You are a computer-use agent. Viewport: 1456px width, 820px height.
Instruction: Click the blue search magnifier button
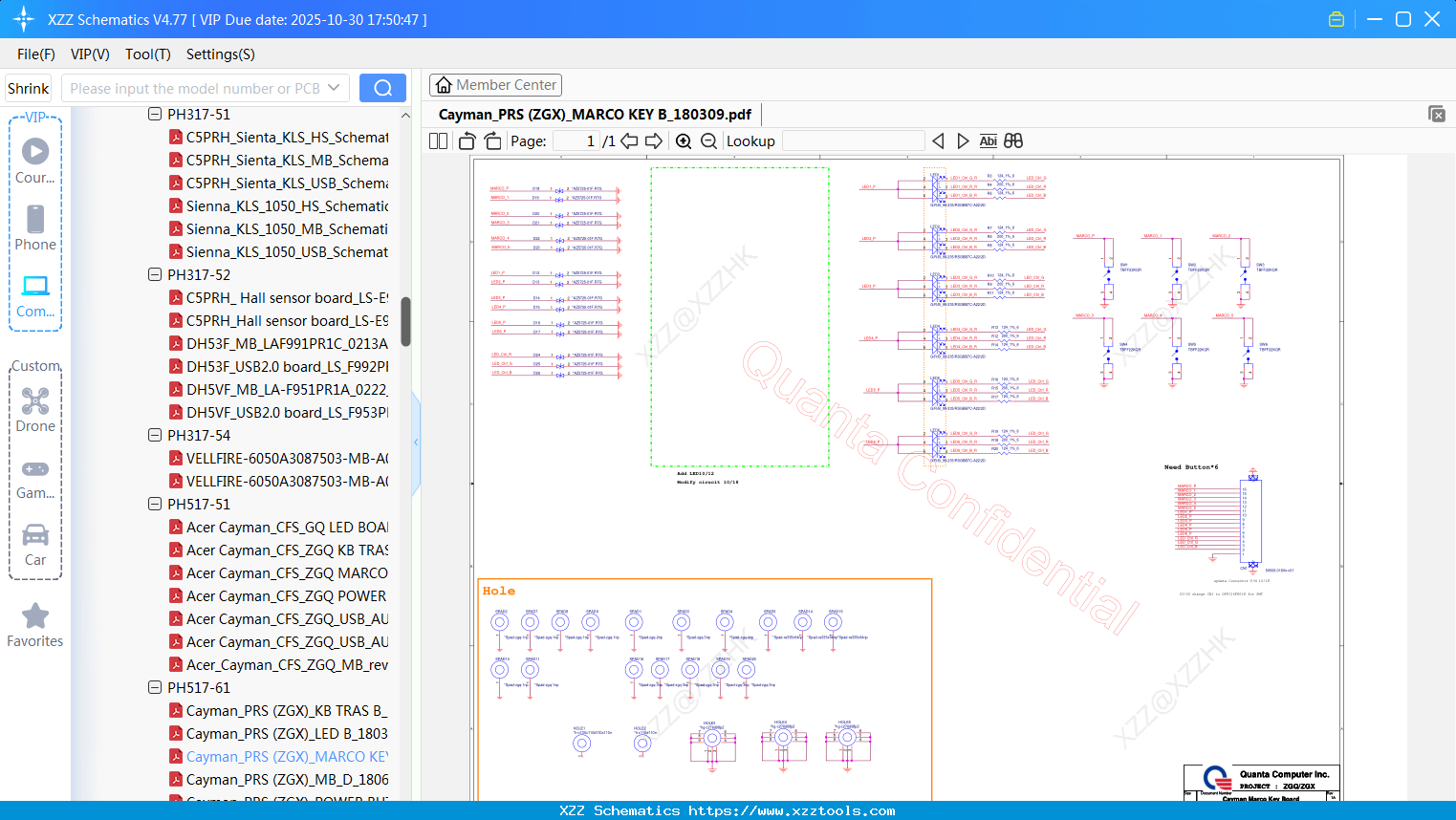pos(382,88)
